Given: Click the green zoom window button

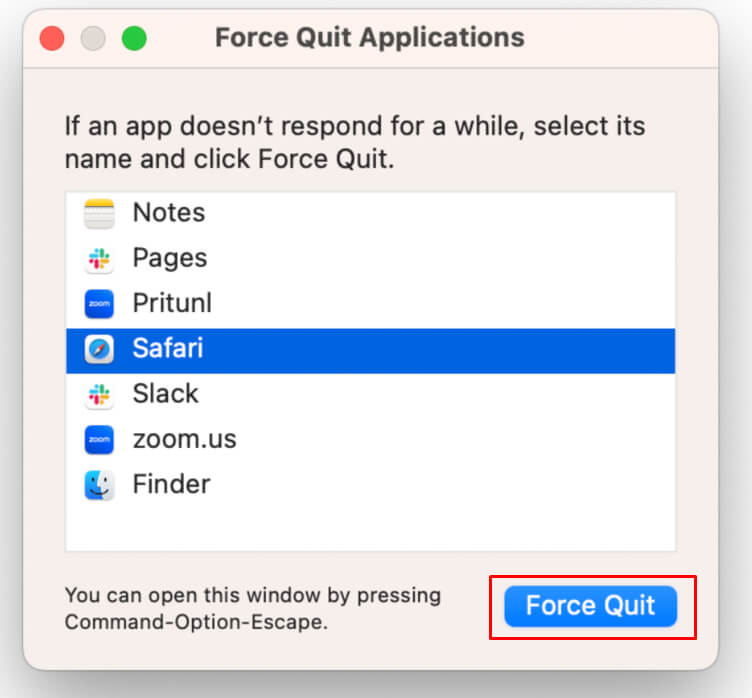Looking at the screenshot, I should coord(134,39).
